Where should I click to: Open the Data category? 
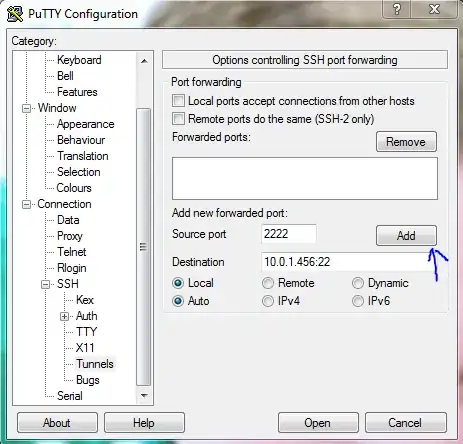point(68,220)
